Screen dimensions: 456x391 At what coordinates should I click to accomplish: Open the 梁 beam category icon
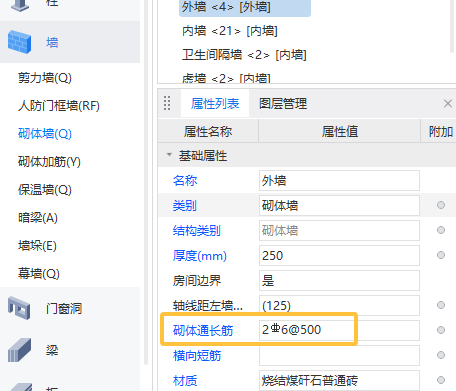(x=19, y=350)
